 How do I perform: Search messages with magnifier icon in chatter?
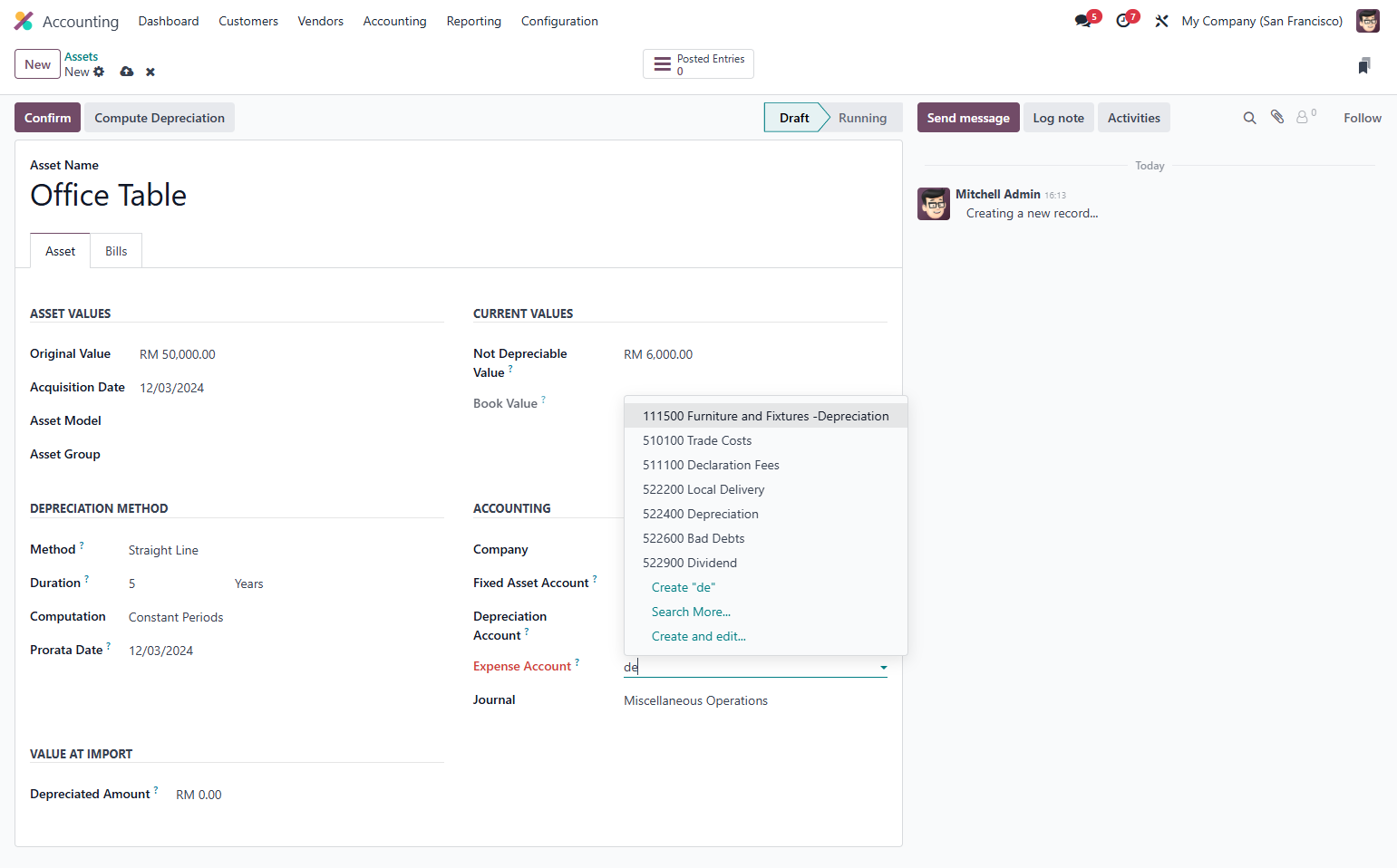[x=1249, y=118]
